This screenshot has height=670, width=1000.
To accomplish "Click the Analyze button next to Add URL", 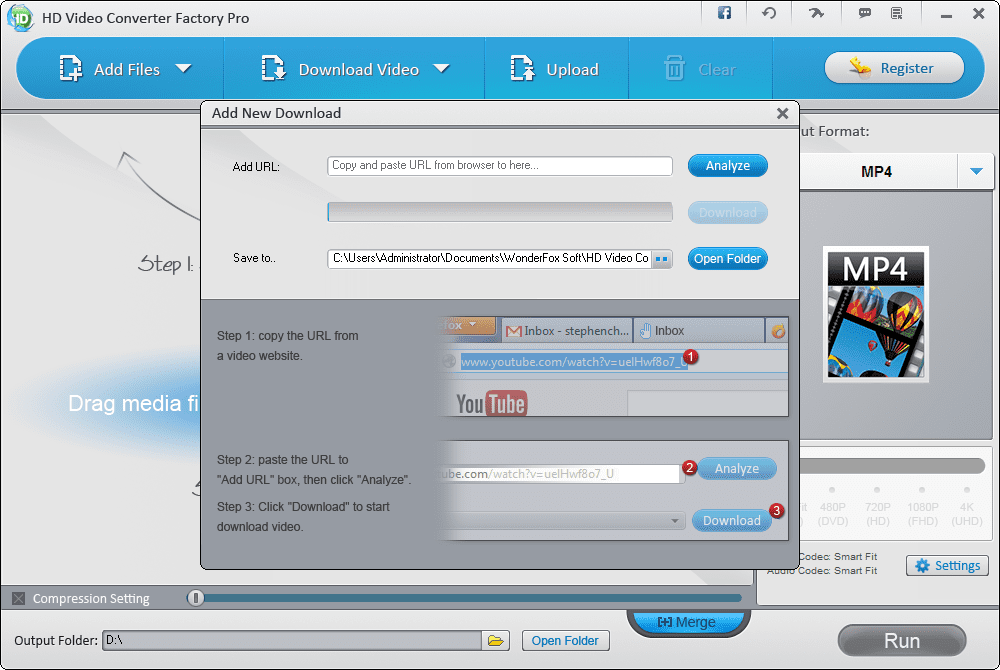I will coord(727,166).
